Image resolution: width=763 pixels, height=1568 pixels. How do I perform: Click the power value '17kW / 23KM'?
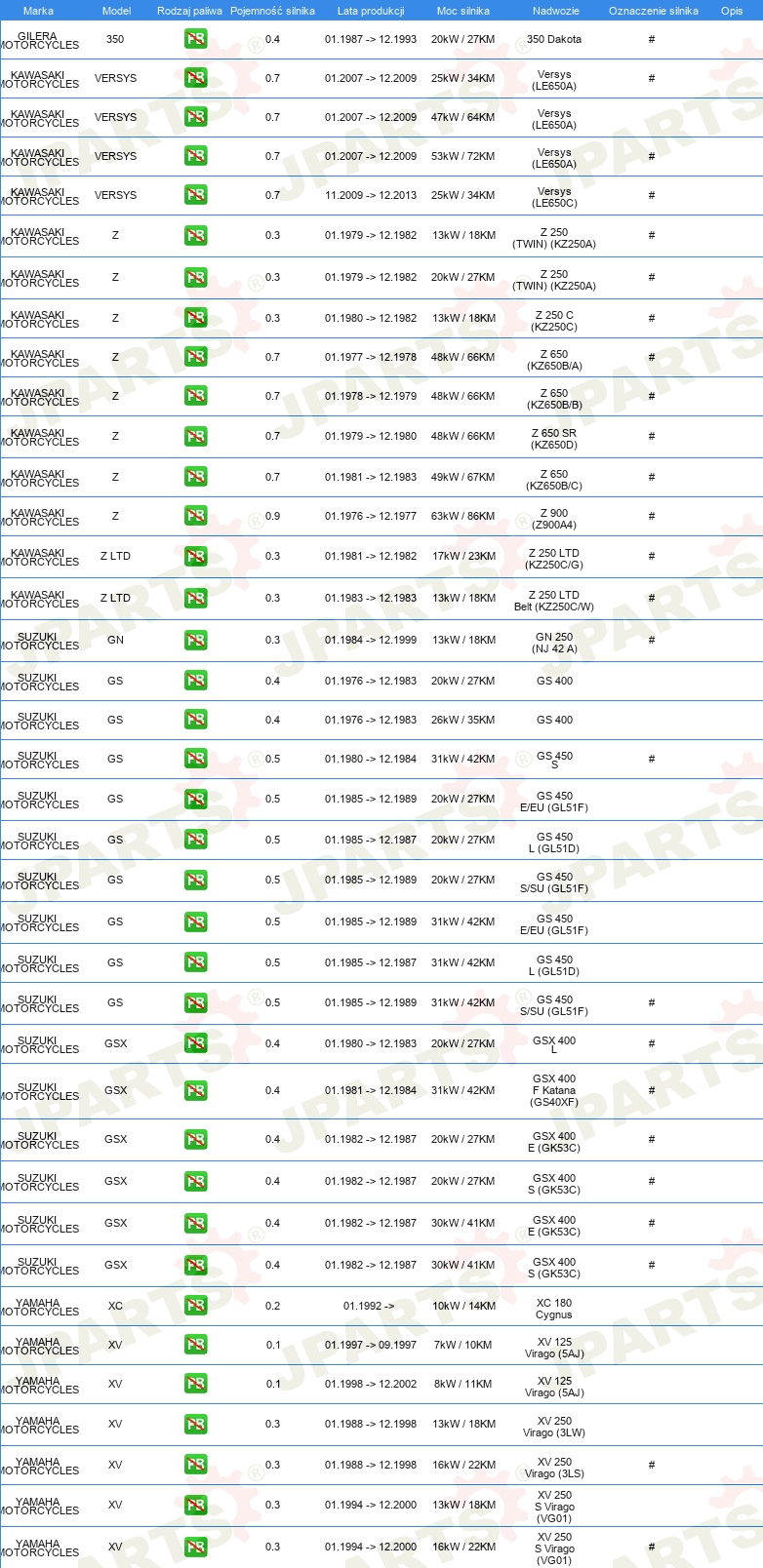click(x=463, y=556)
